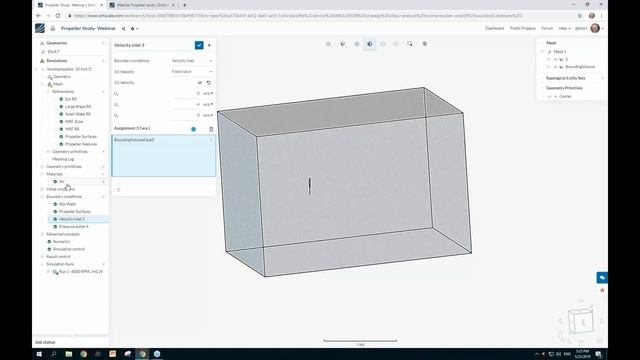Add a new geometry with the plus icon
Screen dimensions: 640x360
tap(103, 43)
